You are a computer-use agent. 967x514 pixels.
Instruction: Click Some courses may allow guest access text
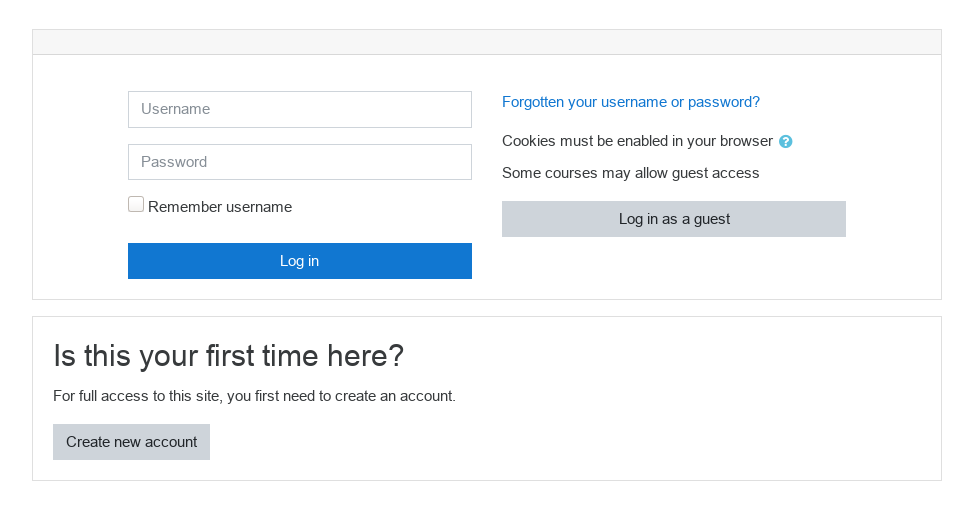point(630,173)
